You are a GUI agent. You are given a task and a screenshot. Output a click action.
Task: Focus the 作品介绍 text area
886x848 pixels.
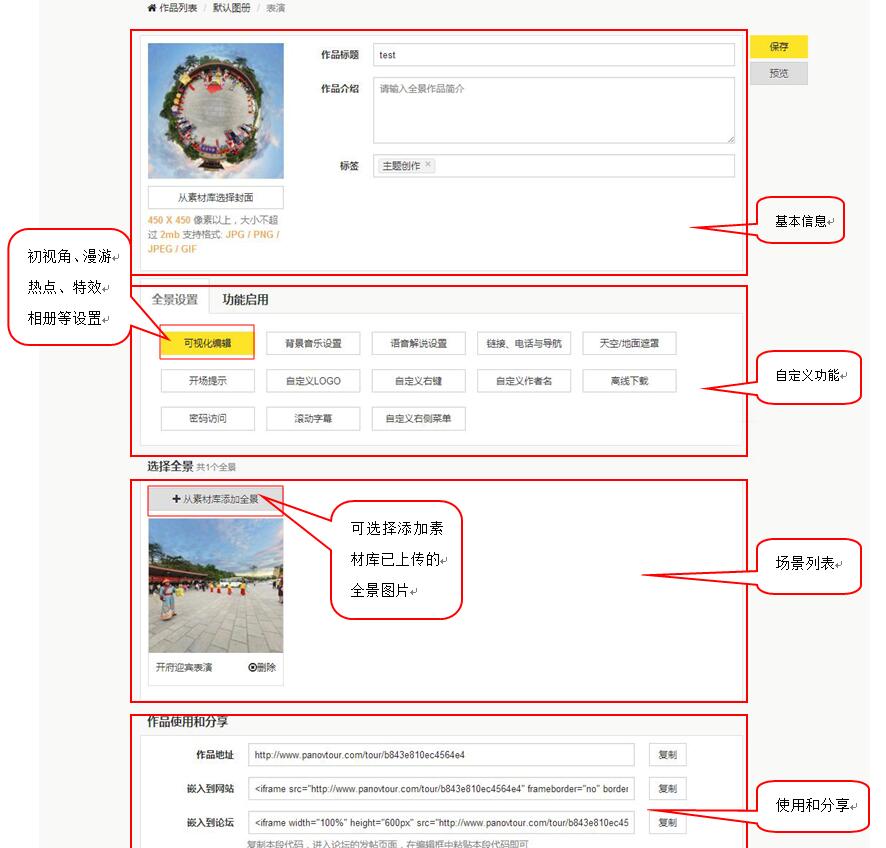(x=553, y=110)
